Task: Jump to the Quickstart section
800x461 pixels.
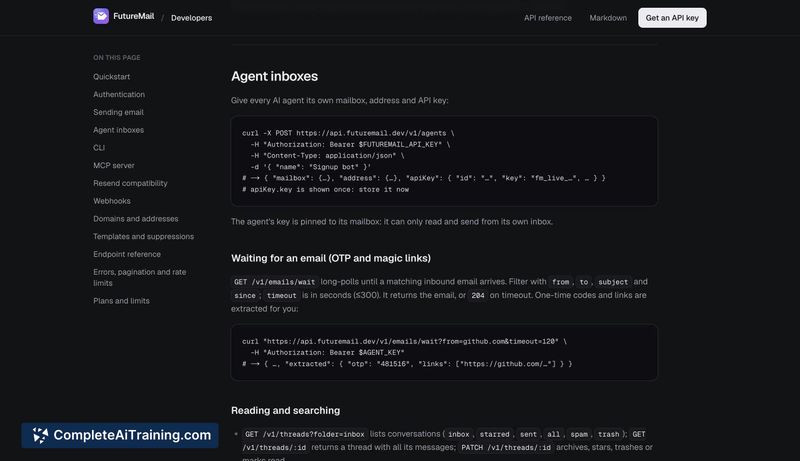Action: 111,76
